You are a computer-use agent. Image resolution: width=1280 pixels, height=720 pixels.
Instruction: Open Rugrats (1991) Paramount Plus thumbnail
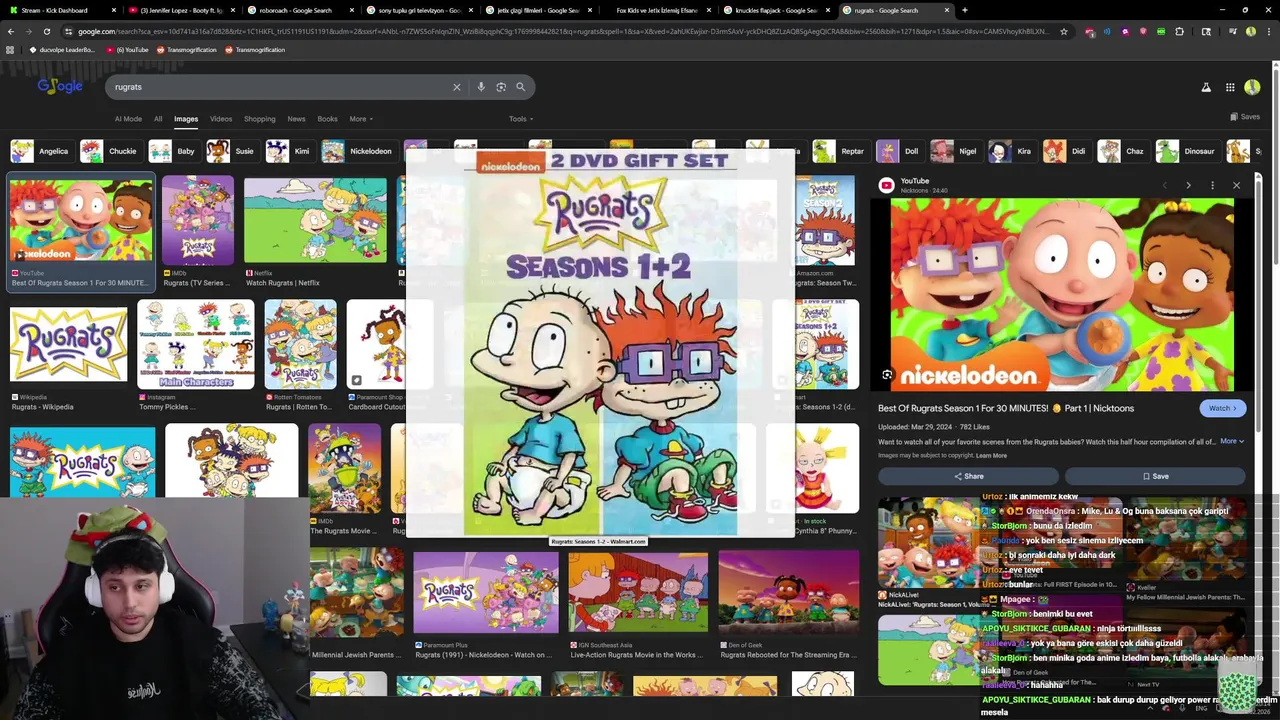[x=486, y=593]
